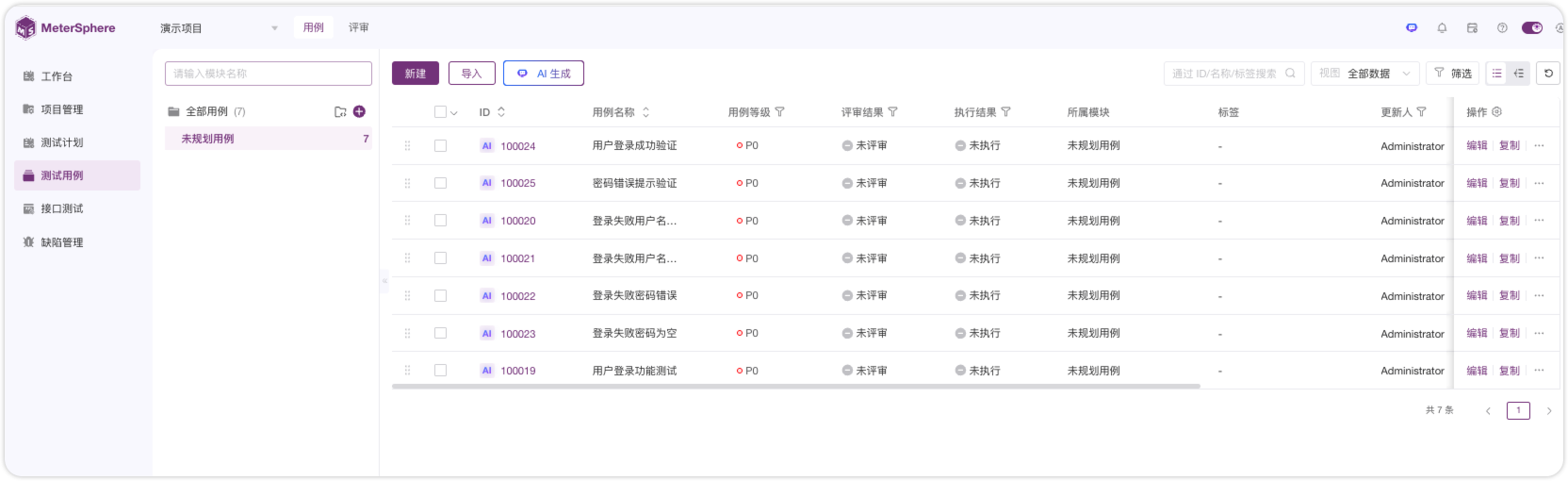1568x481 pixels.
Task: Click expand-all folder icon next to 全部用例
Action: click(340, 111)
